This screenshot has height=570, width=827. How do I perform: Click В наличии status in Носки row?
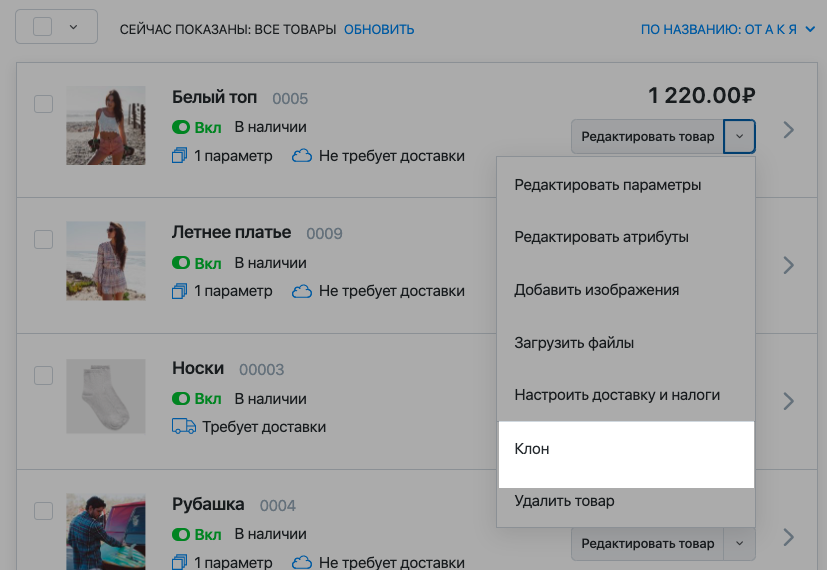[x=271, y=399]
